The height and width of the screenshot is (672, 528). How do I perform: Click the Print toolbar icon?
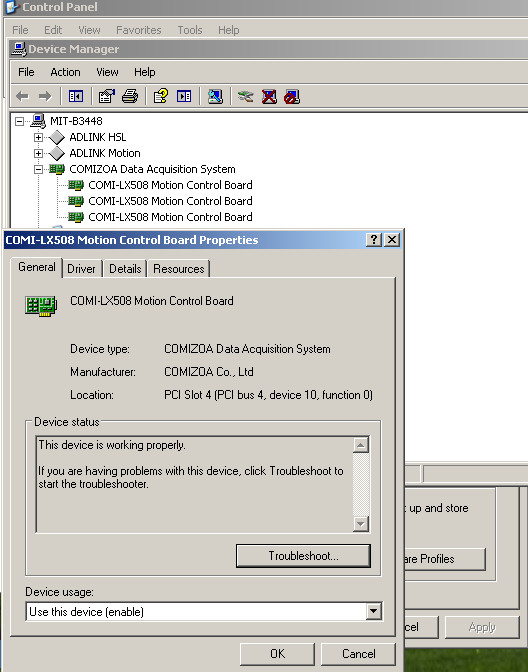[x=130, y=96]
